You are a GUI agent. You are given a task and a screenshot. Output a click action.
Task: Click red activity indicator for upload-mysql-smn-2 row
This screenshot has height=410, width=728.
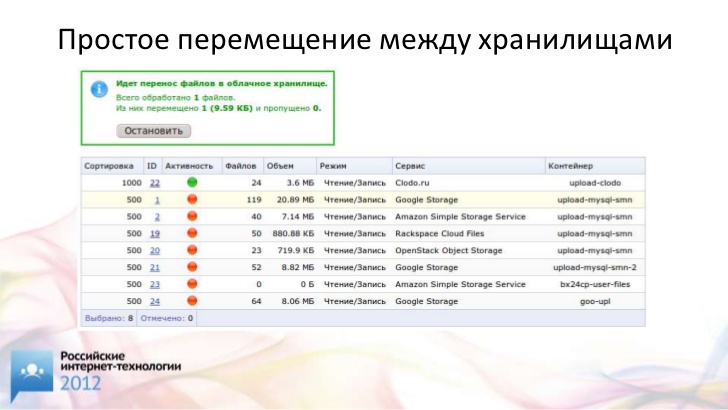pyautogui.click(x=192, y=267)
